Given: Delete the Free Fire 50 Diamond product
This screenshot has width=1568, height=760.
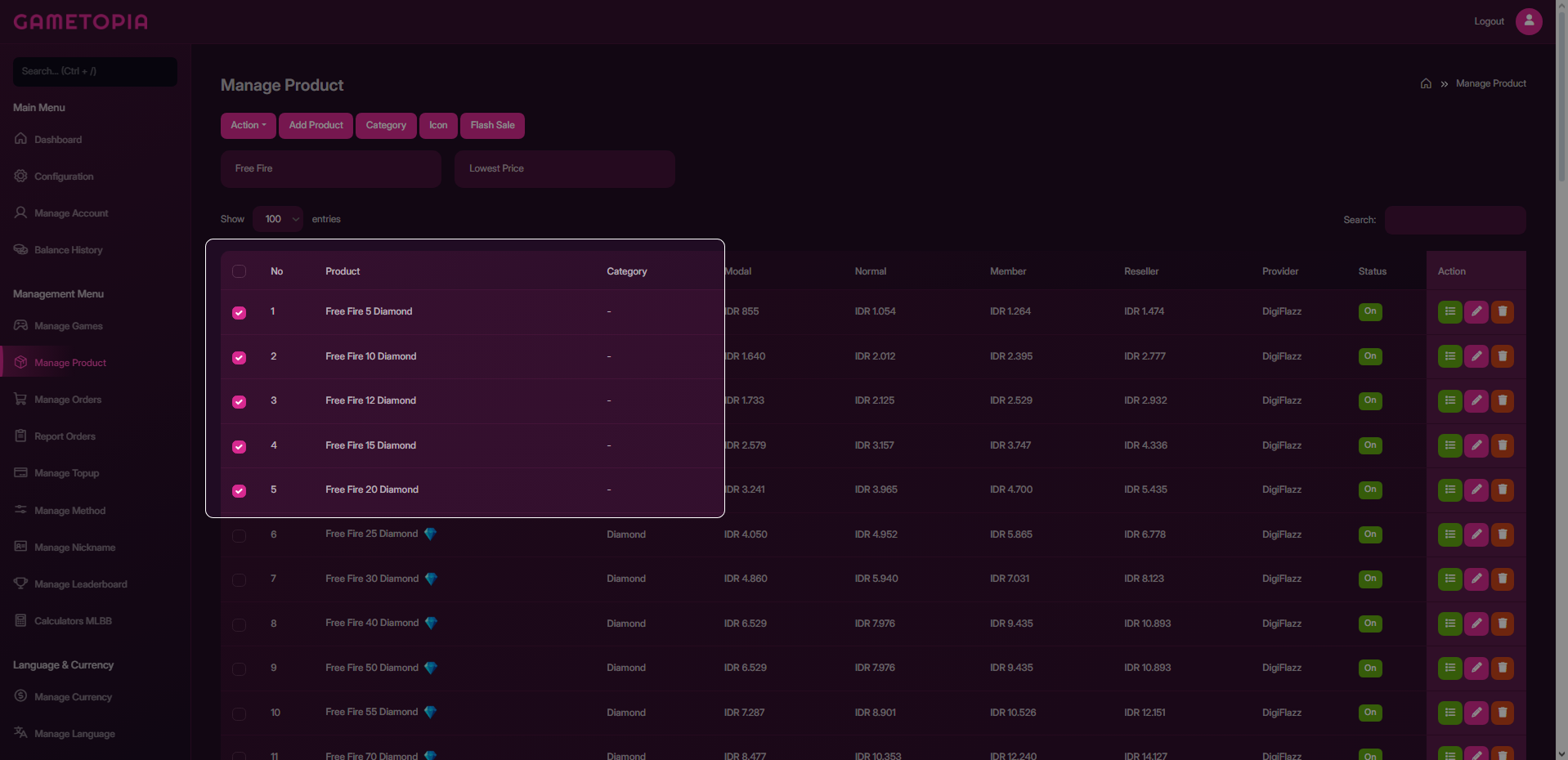Looking at the screenshot, I should pyautogui.click(x=1502, y=668).
